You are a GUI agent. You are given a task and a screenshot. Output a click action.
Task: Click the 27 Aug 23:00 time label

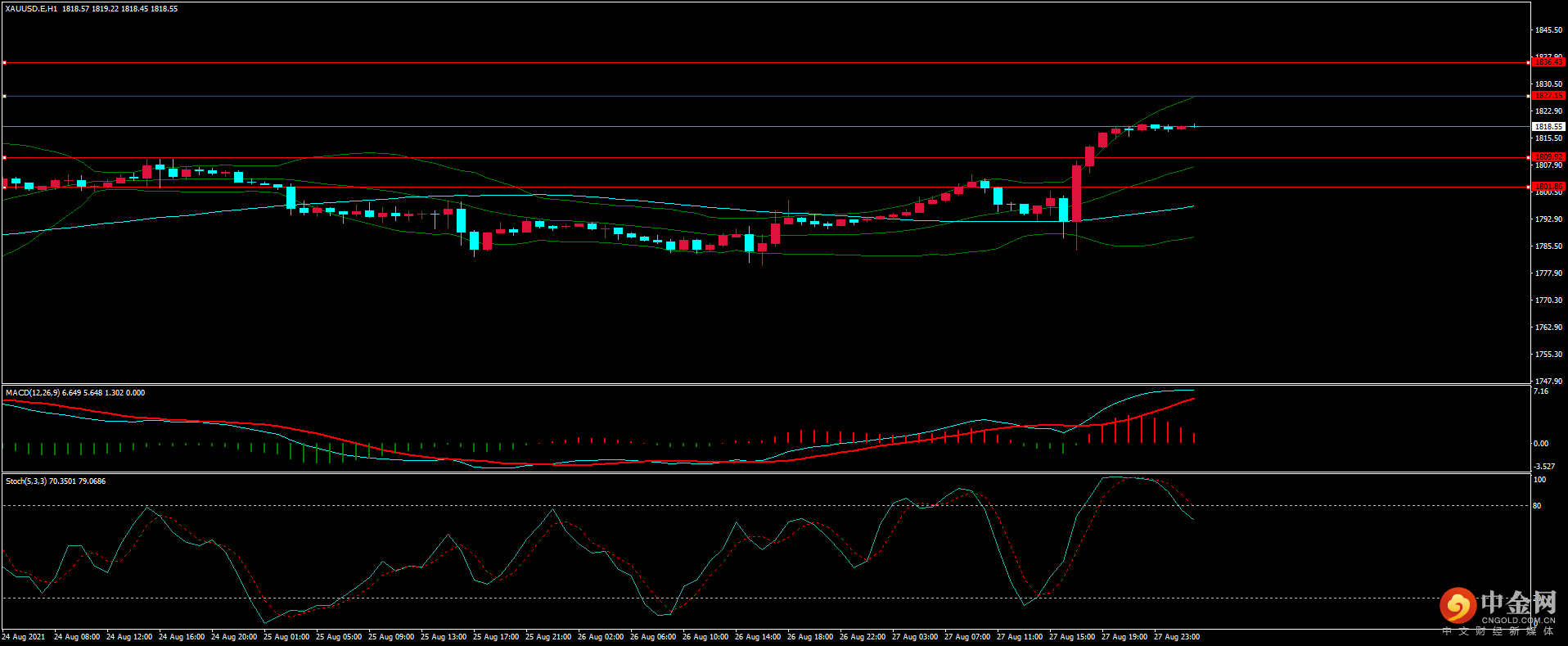click(1177, 637)
